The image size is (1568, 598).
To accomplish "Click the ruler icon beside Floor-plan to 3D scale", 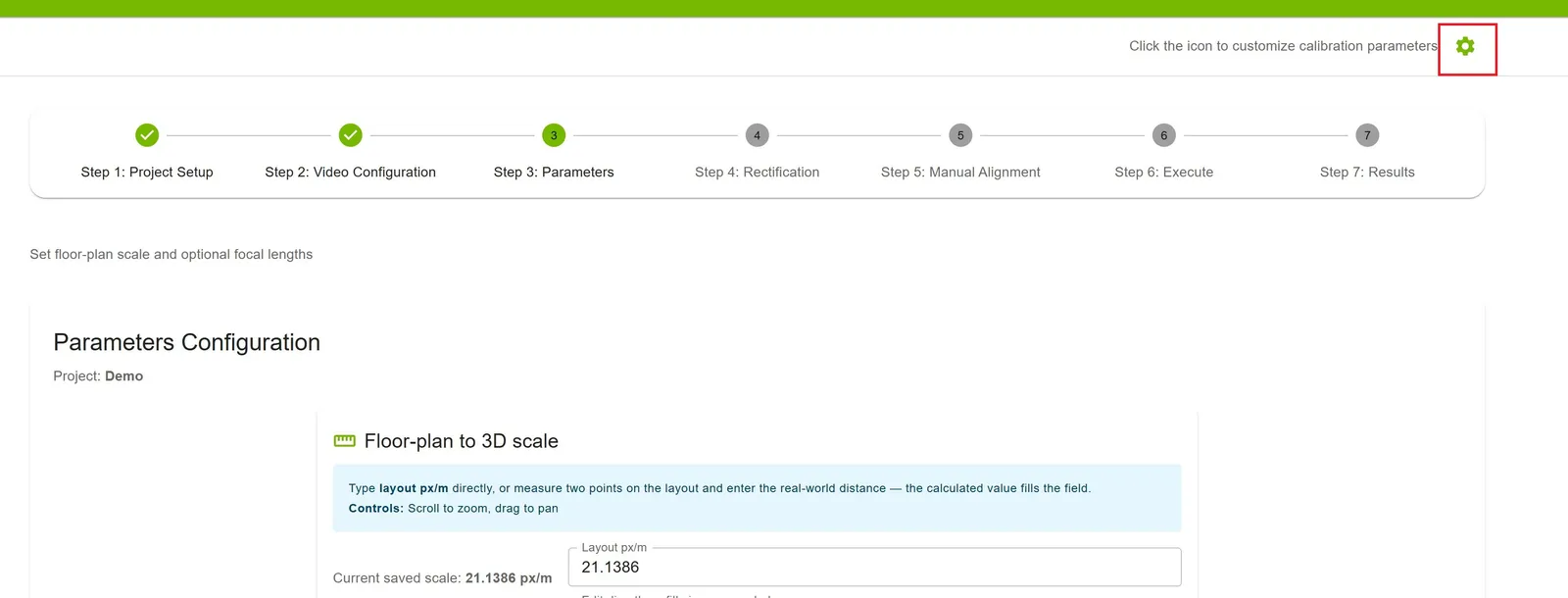I will pos(345,441).
